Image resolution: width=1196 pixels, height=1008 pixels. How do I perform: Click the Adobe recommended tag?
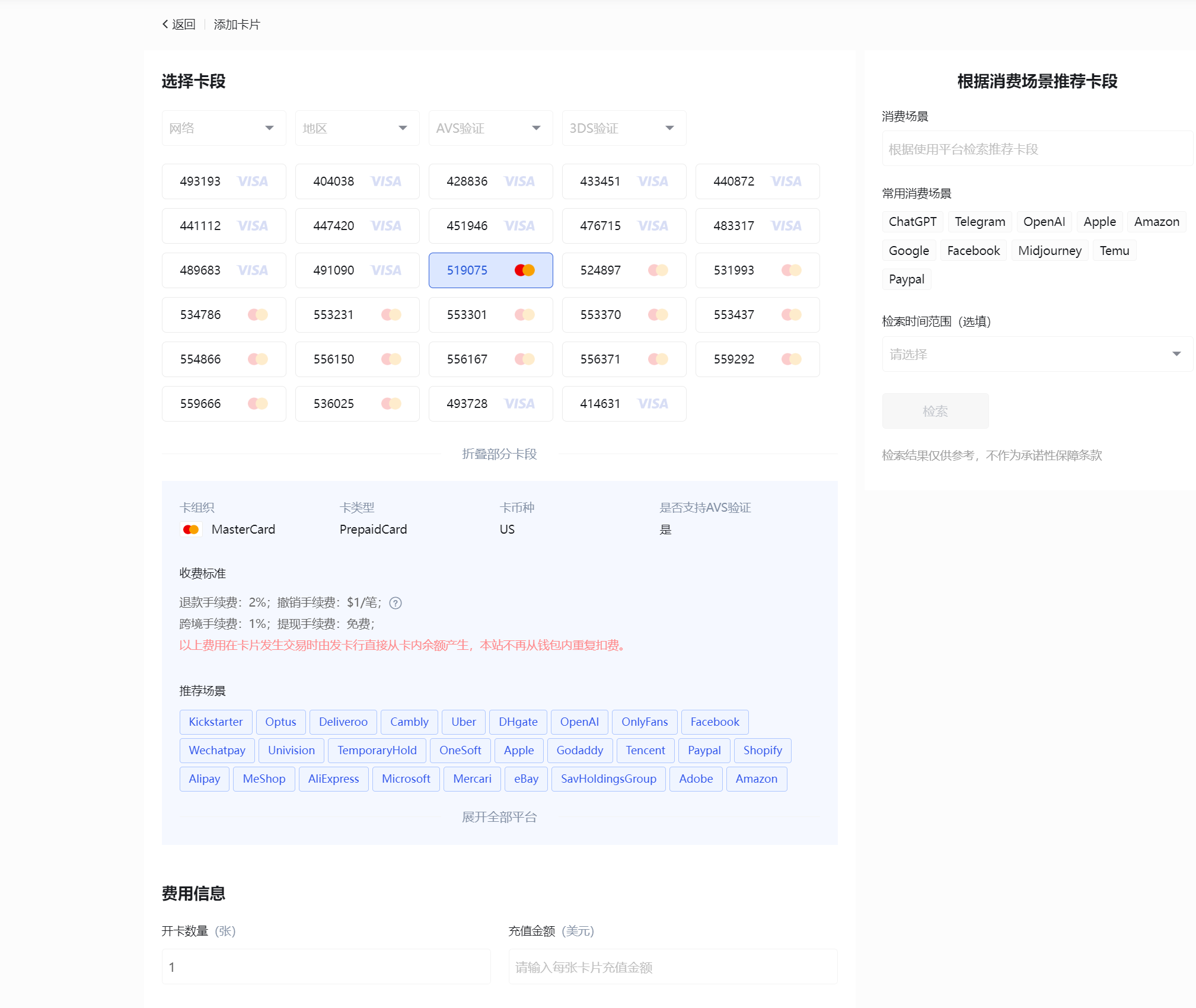coord(696,779)
